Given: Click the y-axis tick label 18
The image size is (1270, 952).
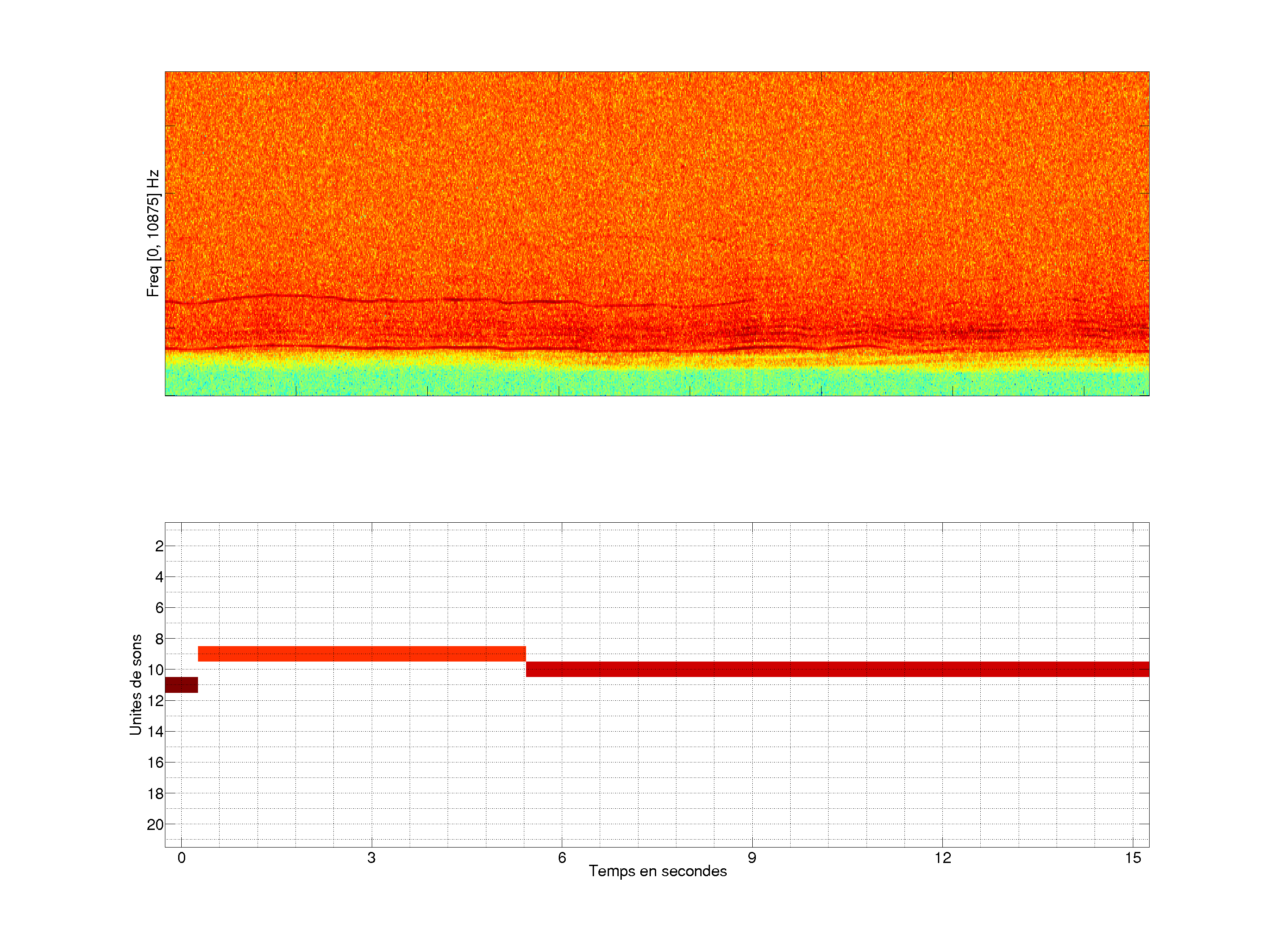Looking at the screenshot, I should coord(155,794).
